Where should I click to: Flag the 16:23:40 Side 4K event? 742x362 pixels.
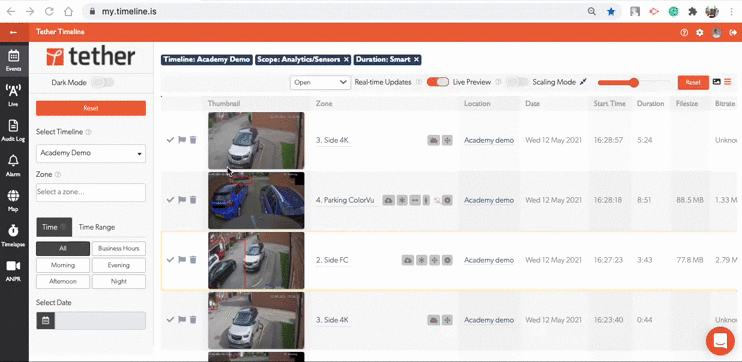(182, 320)
